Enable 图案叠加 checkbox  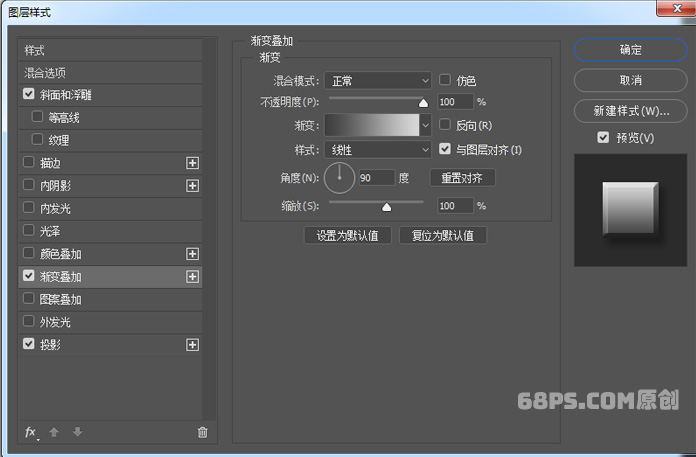pyautogui.click(x=28, y=298)
